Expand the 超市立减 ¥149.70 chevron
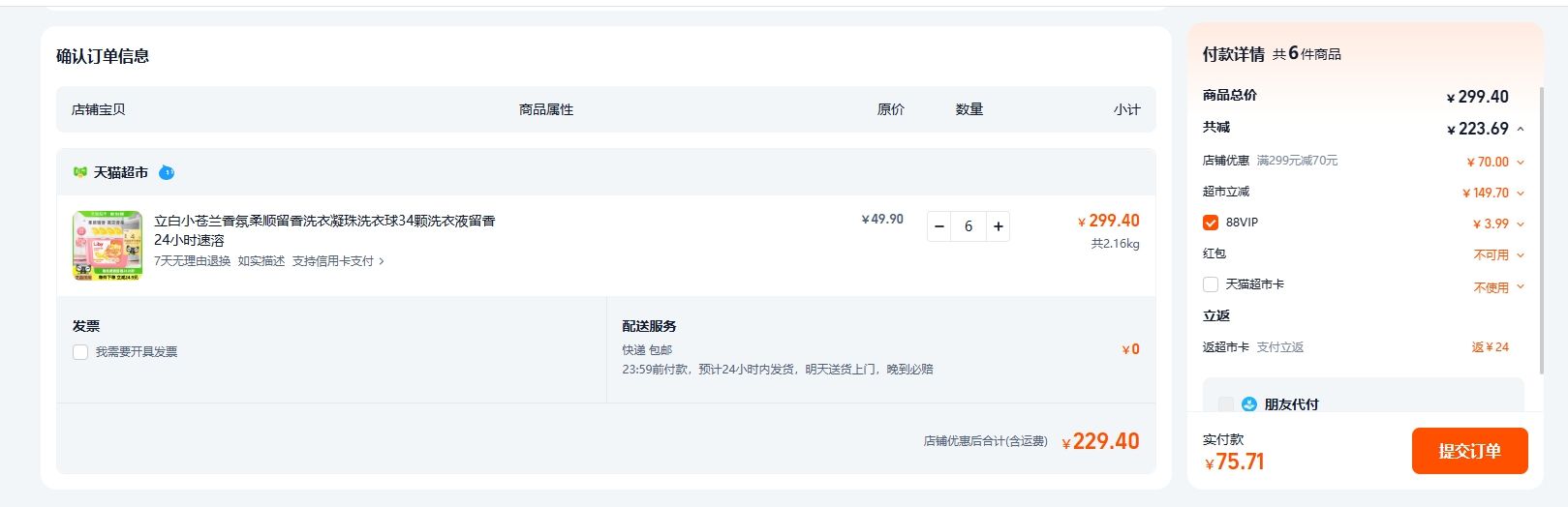Screen dimensions: 1568x507 [x=1521, y=194]
